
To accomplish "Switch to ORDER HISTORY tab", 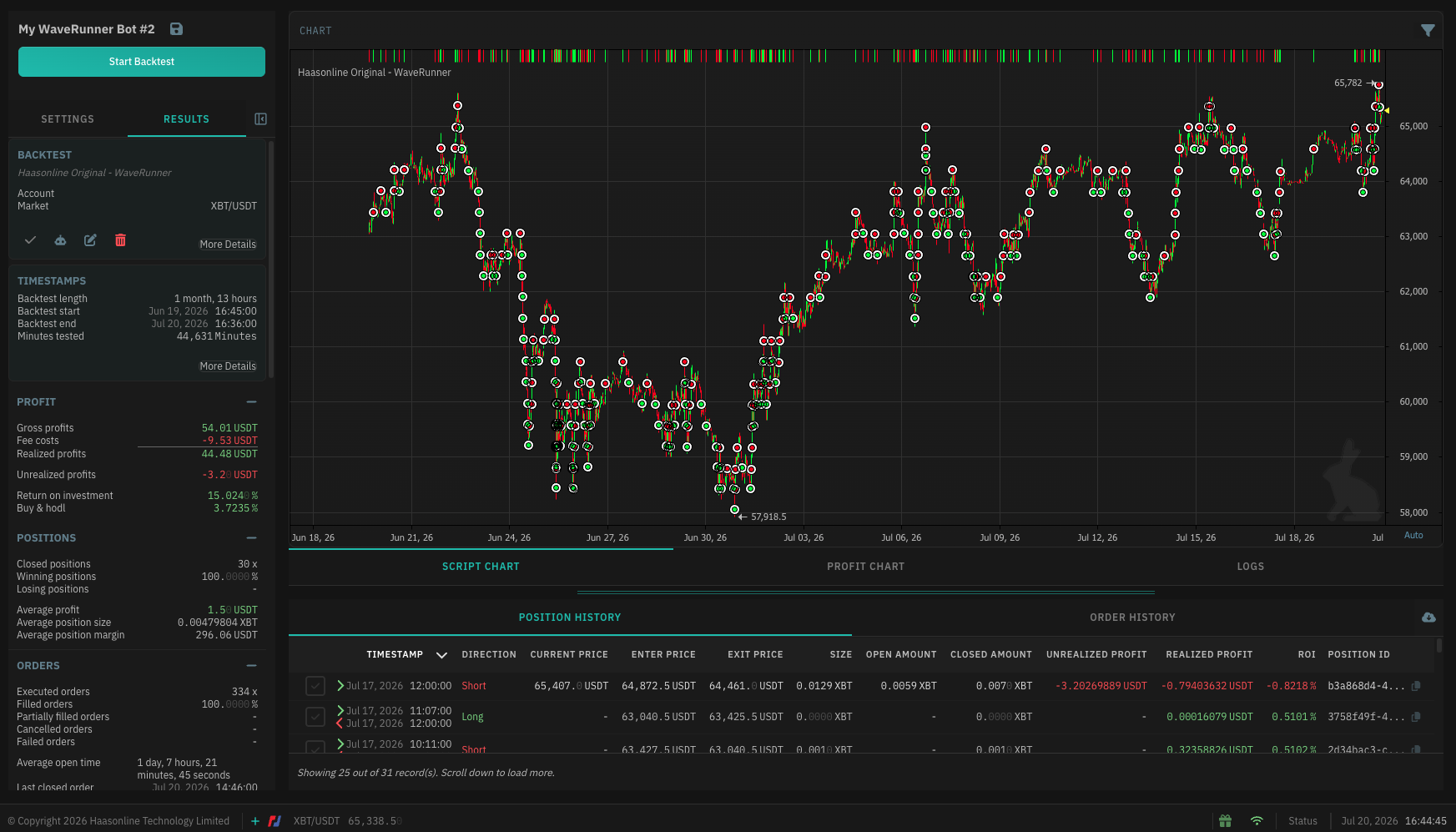I will coord(1132,618).
